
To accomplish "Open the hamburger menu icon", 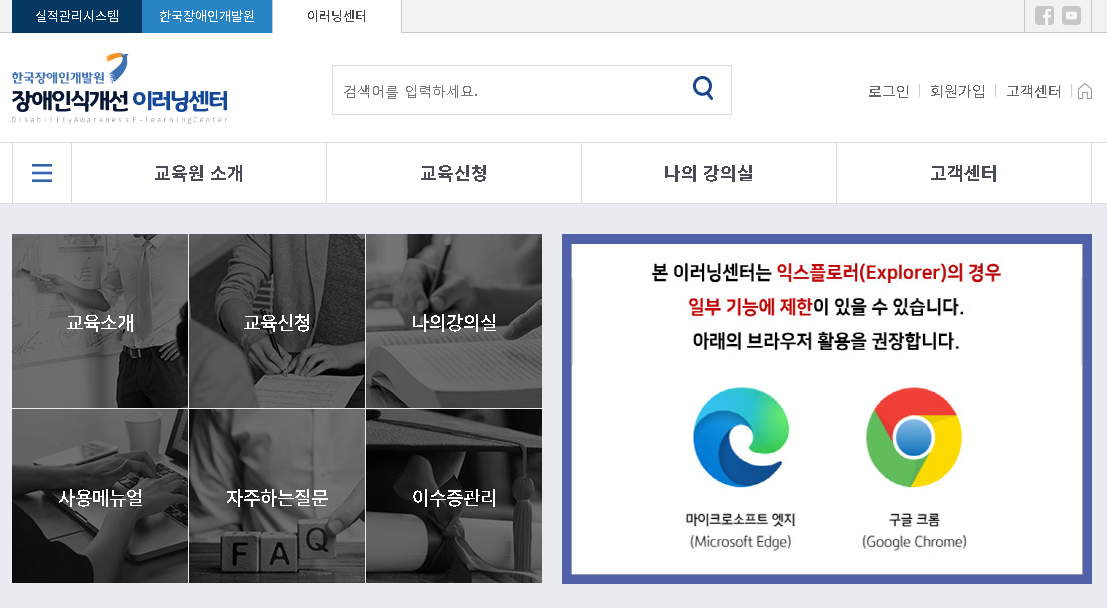I will [x=41, y=172].
